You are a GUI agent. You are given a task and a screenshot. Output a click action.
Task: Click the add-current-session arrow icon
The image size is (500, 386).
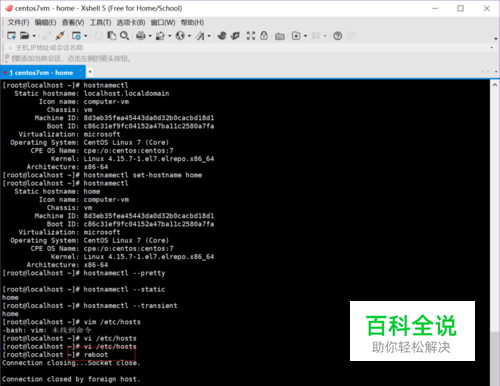tap(7, 58)
